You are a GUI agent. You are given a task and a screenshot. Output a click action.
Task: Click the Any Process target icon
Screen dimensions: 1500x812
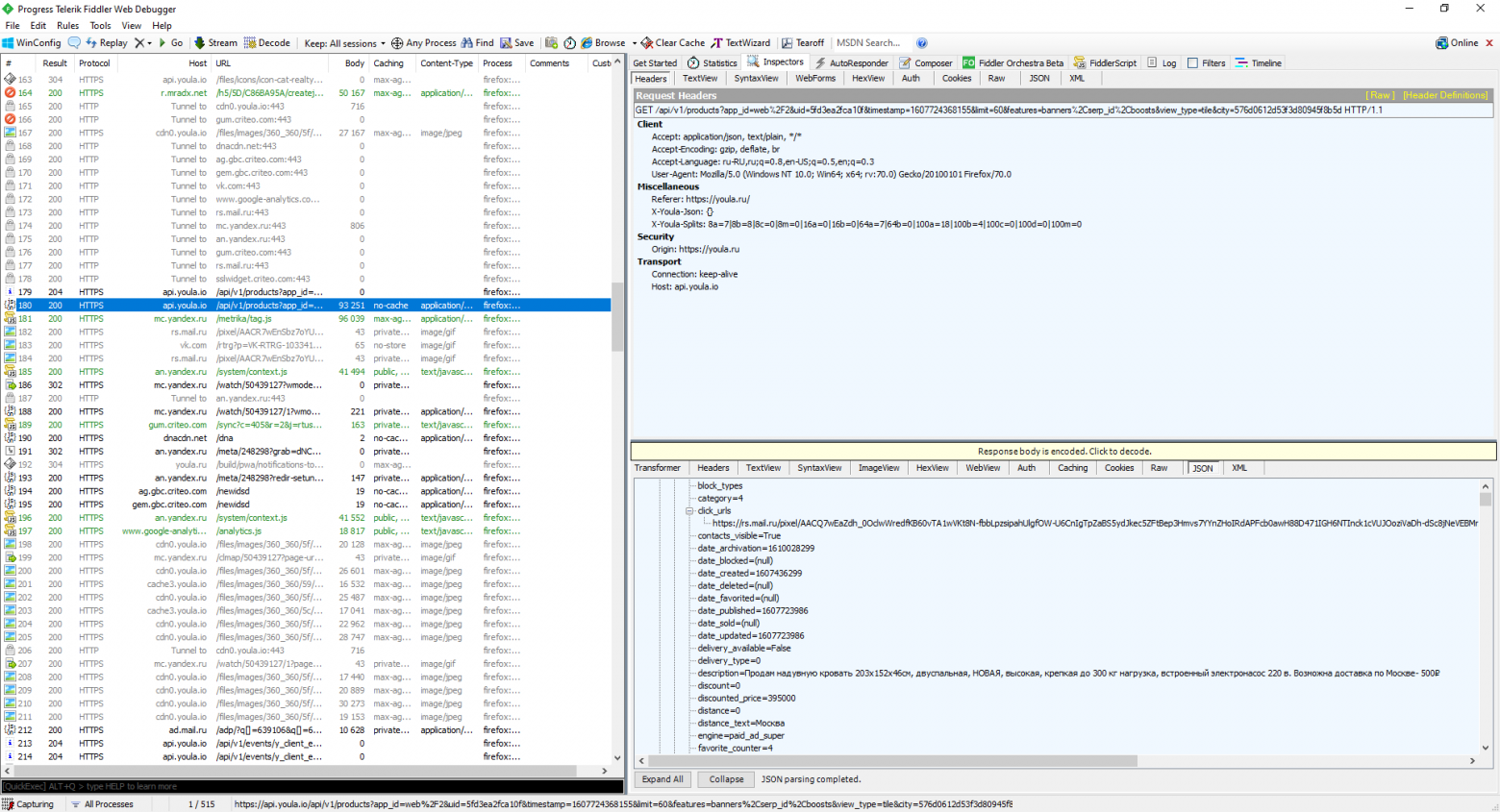point(397,43)
